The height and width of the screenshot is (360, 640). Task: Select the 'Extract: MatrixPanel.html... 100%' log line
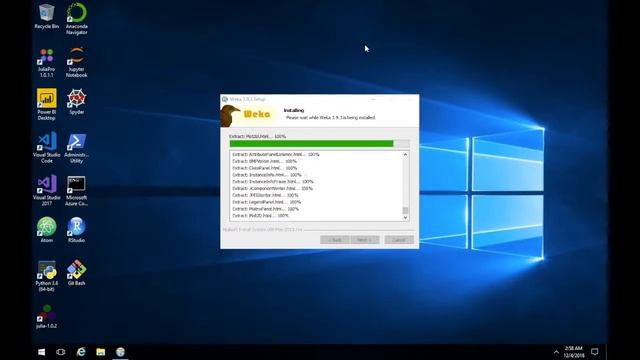266,209
